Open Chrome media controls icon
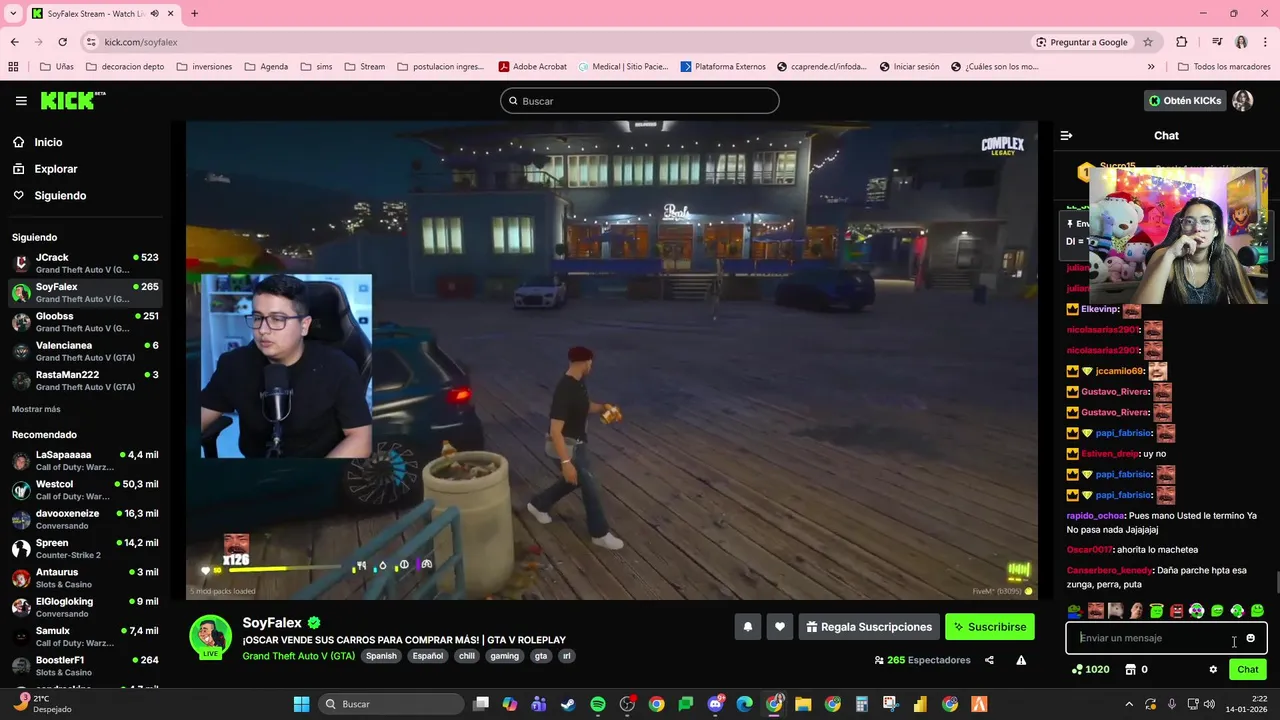The height and width of the screenshot is (720, 1280). 1217,42
